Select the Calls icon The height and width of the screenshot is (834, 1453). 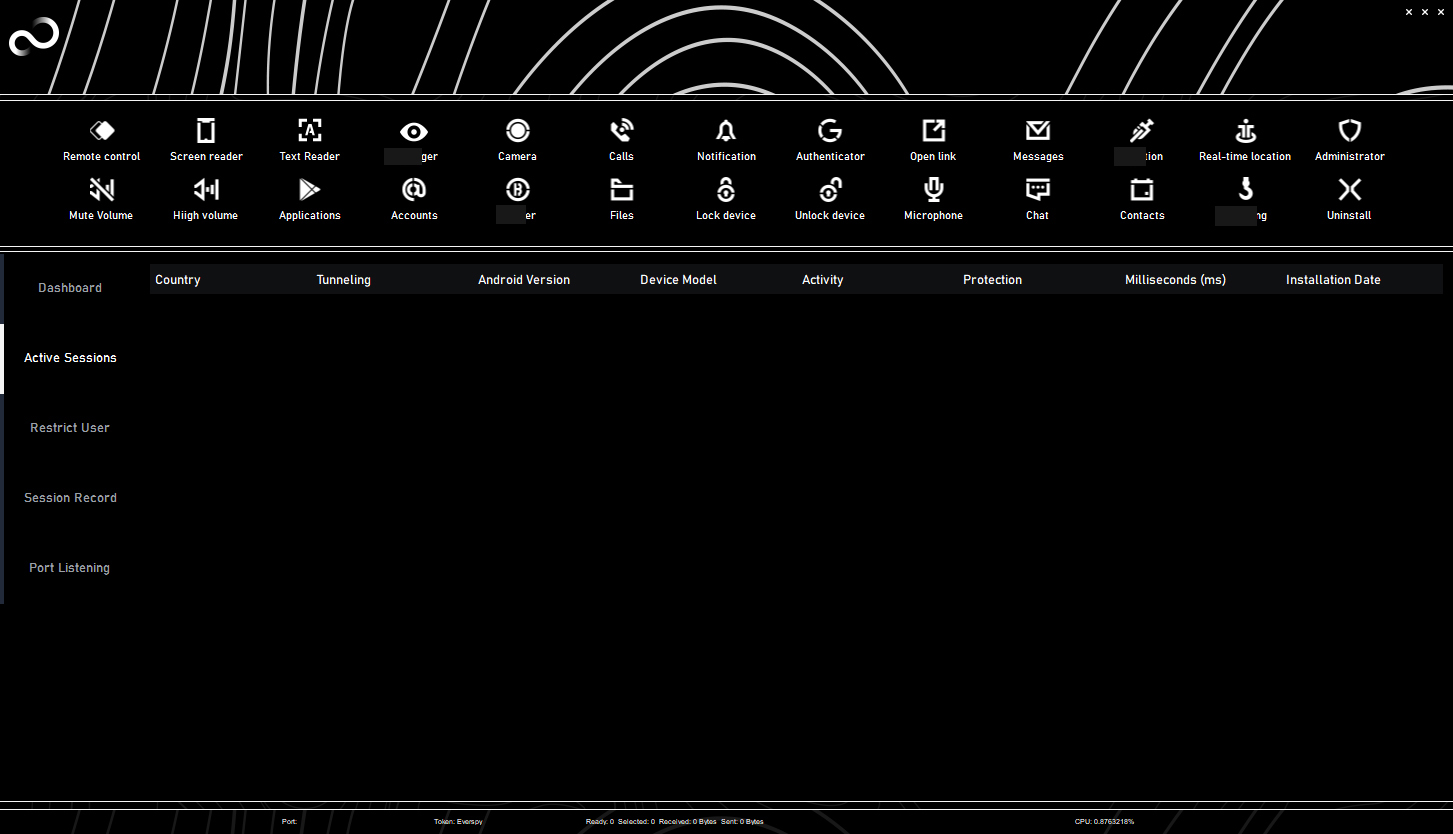coord(622,131)
